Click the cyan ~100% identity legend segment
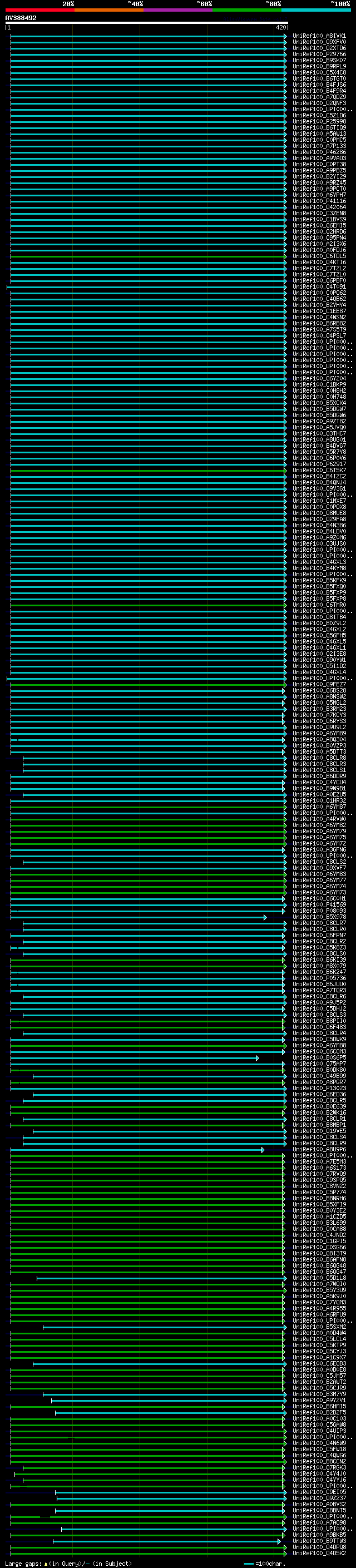Viewport: 356px width, 1568px height. [x=316, y=10]
